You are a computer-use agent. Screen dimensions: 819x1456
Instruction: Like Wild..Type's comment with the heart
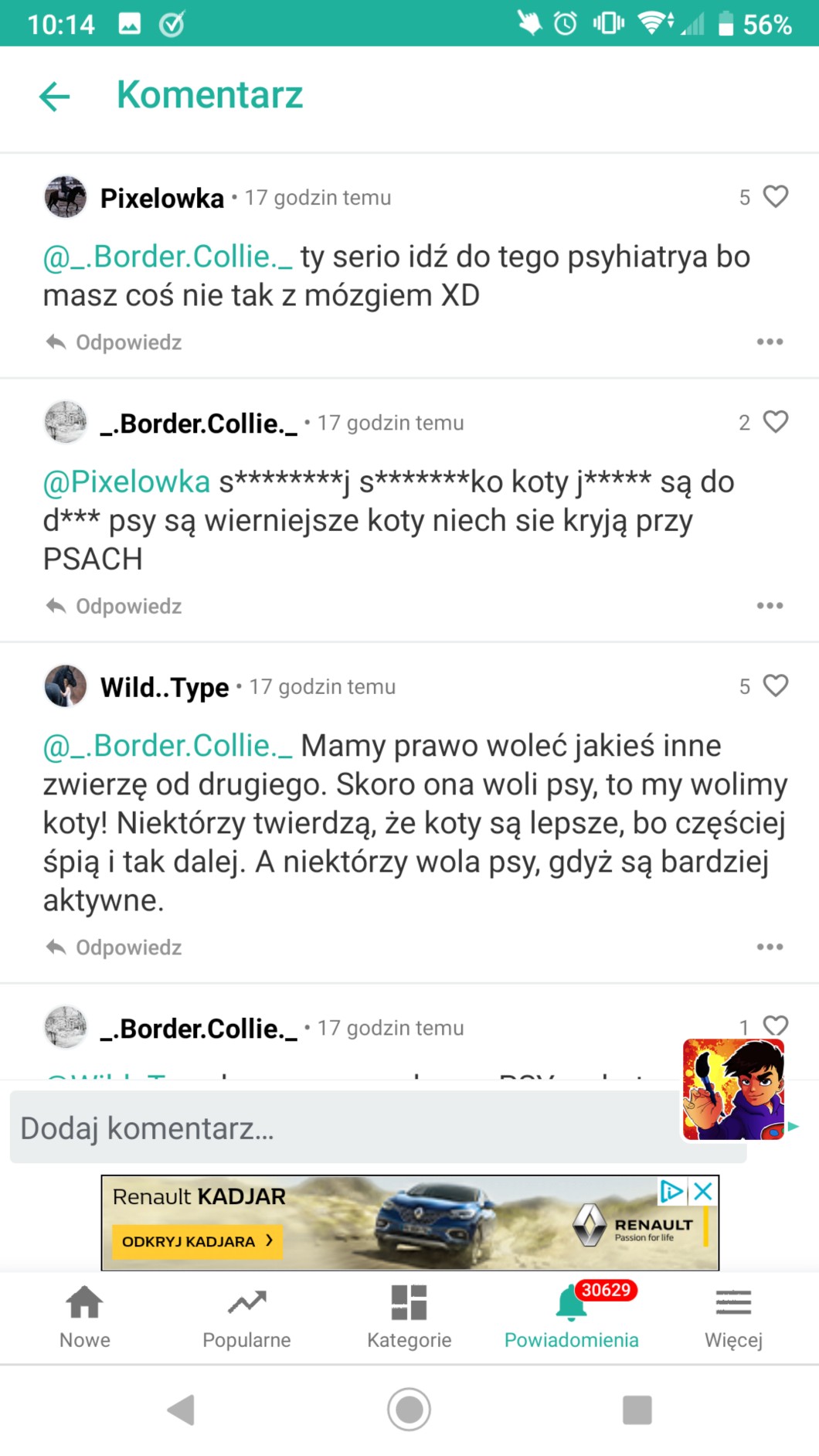pyautogui.click(x=775, y=685)
